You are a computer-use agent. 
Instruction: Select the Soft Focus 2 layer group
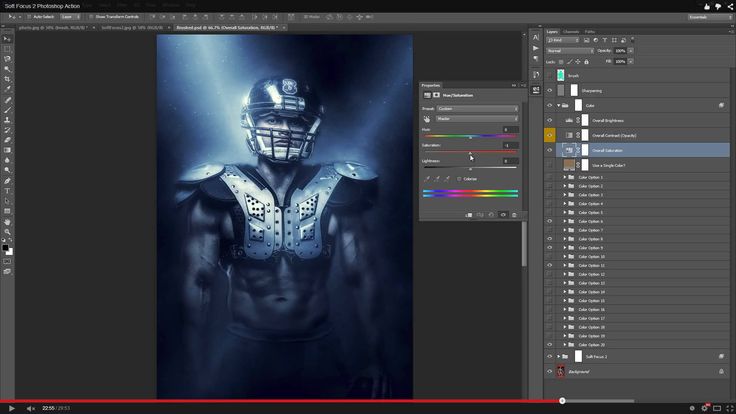point(597,356)
